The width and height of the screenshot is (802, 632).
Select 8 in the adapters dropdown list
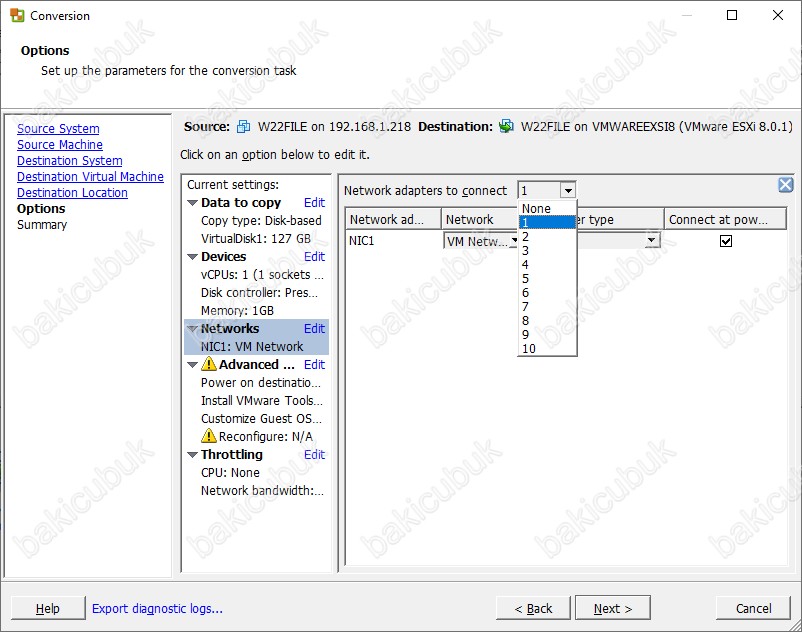point(547,321)
